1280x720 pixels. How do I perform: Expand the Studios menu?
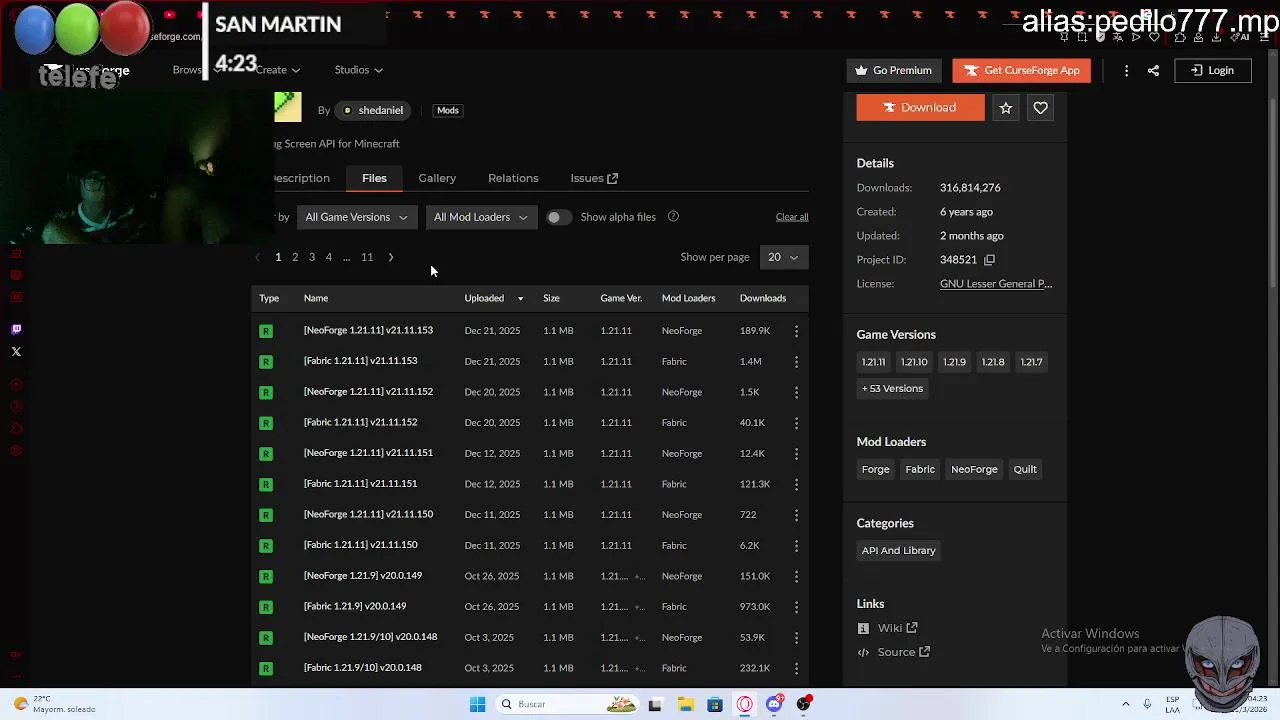pos(358,70)
